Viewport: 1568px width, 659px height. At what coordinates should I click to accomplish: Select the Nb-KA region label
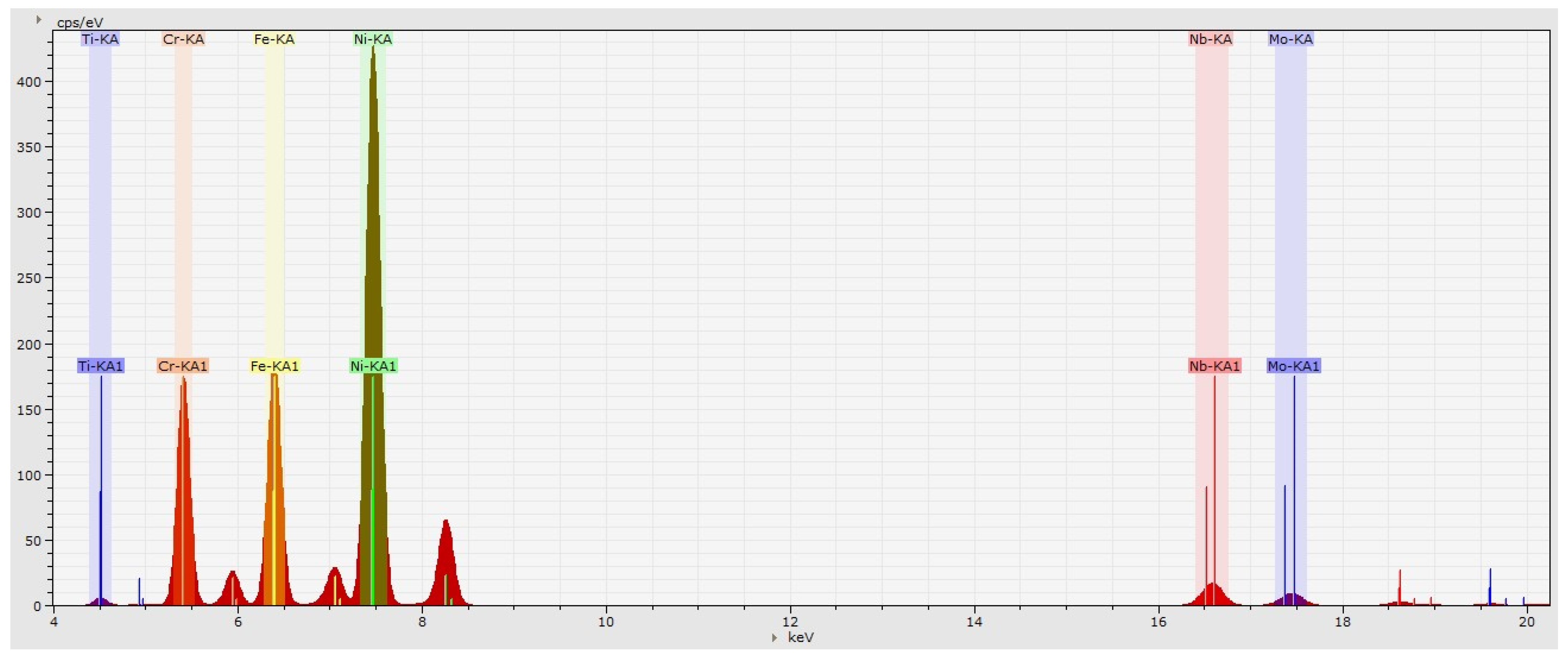[x=1210, y=40]
